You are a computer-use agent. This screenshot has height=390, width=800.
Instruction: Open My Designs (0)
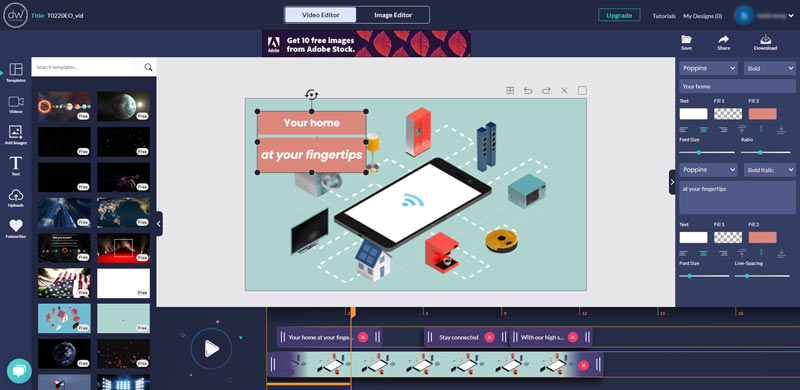(x=703, y=16)
